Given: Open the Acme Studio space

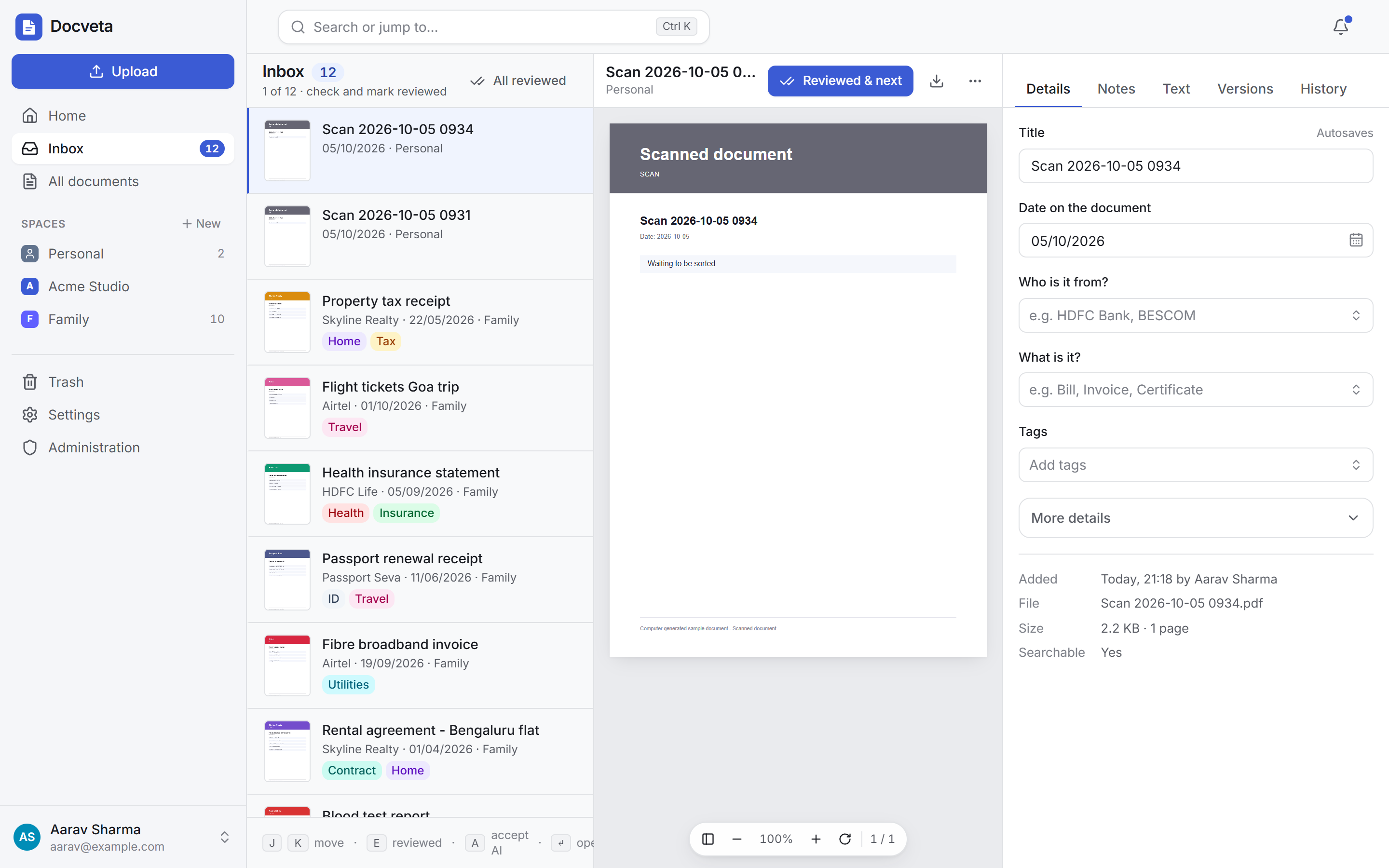Looking at the screenshot, I should [x=123, y=286].
